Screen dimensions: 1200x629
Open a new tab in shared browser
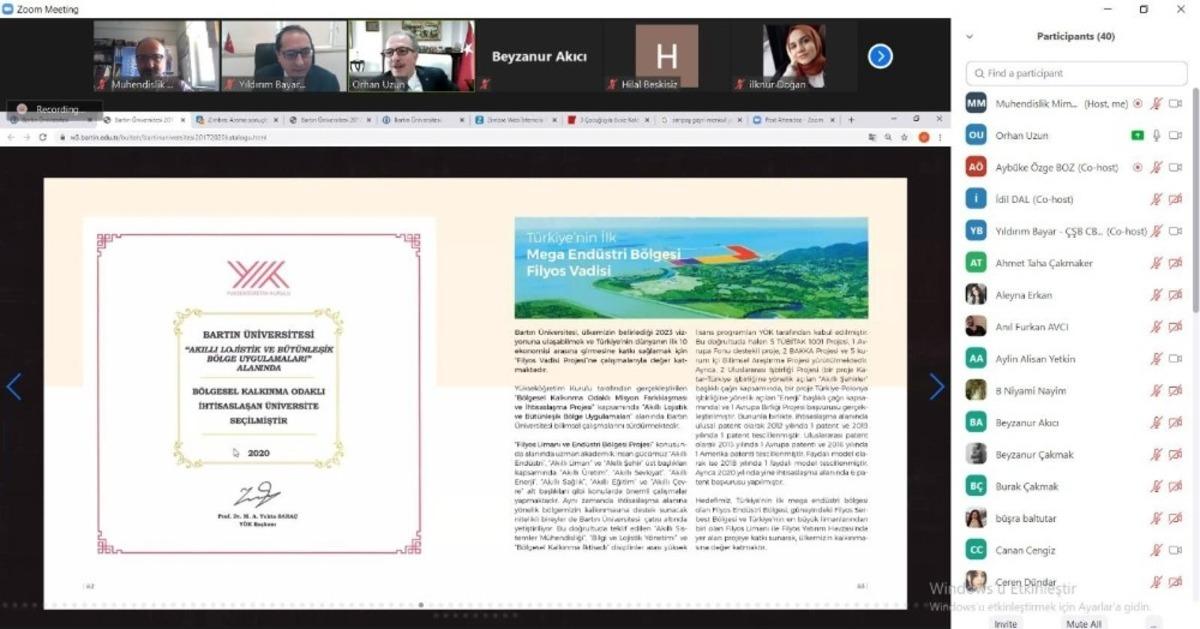pyautogui.click(x=851, y=120)
